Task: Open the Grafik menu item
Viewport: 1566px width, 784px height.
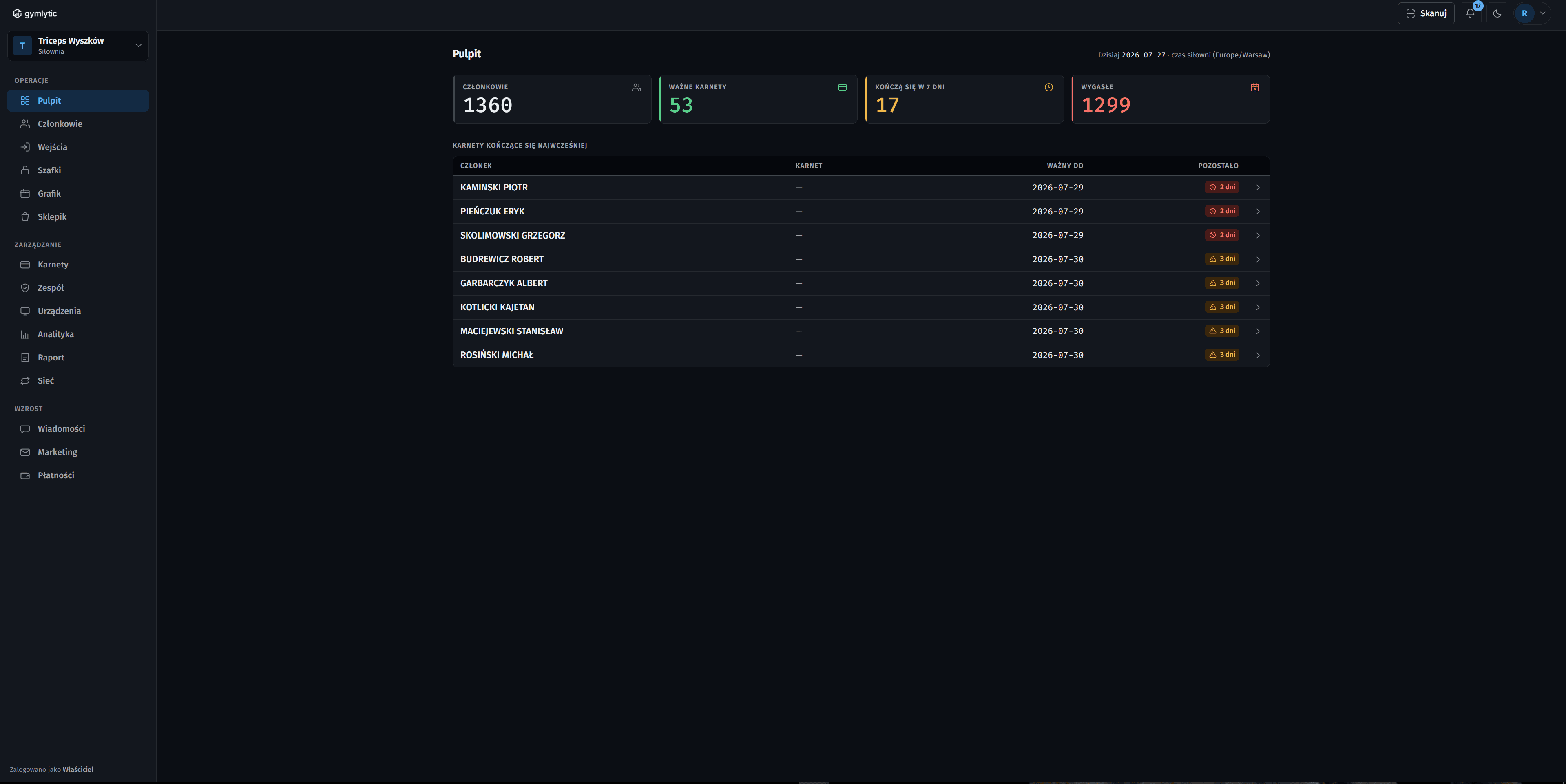Action: (78, 193)
